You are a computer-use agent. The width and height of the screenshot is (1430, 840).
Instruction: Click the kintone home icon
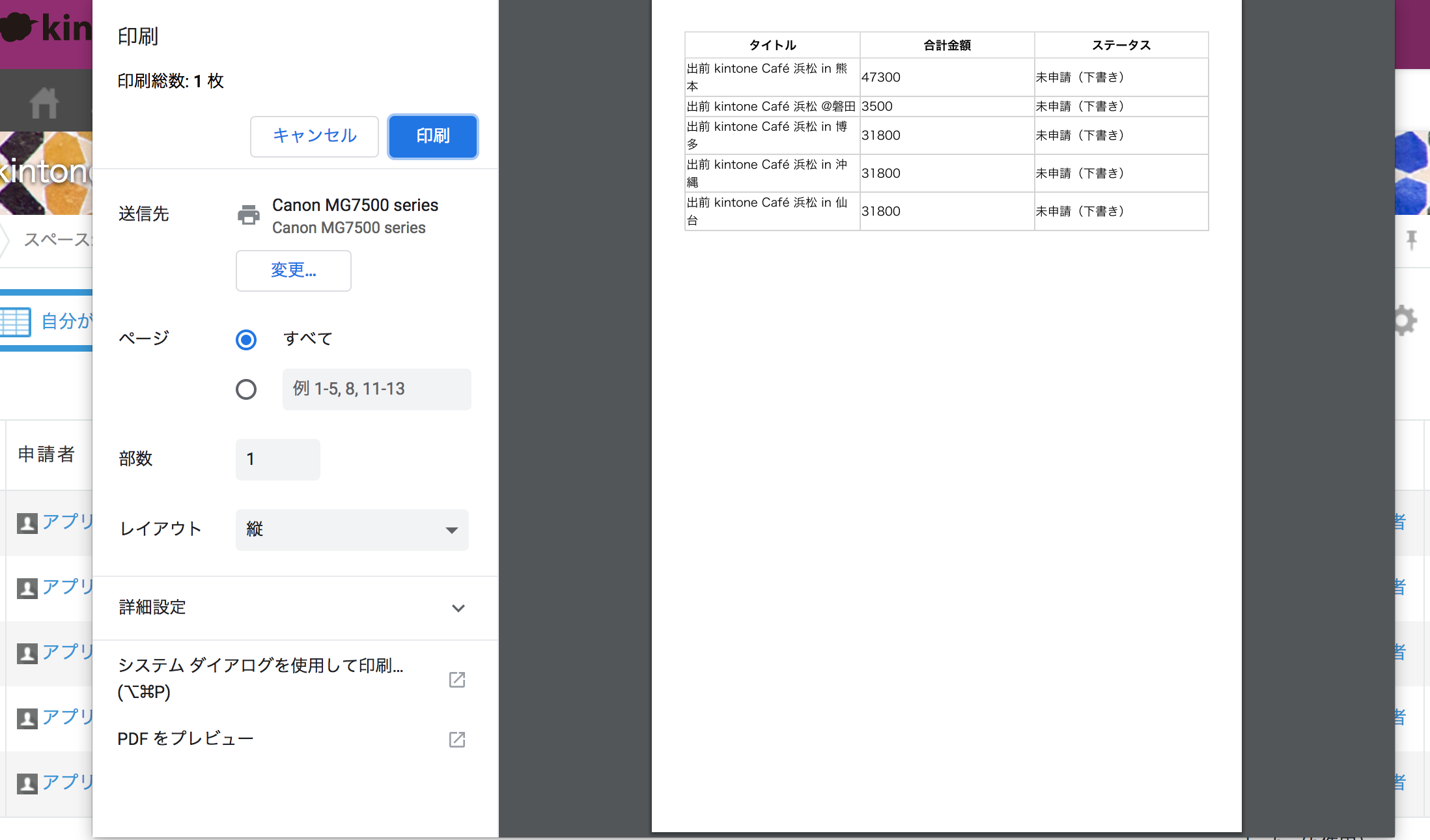(x=44, y=103)
